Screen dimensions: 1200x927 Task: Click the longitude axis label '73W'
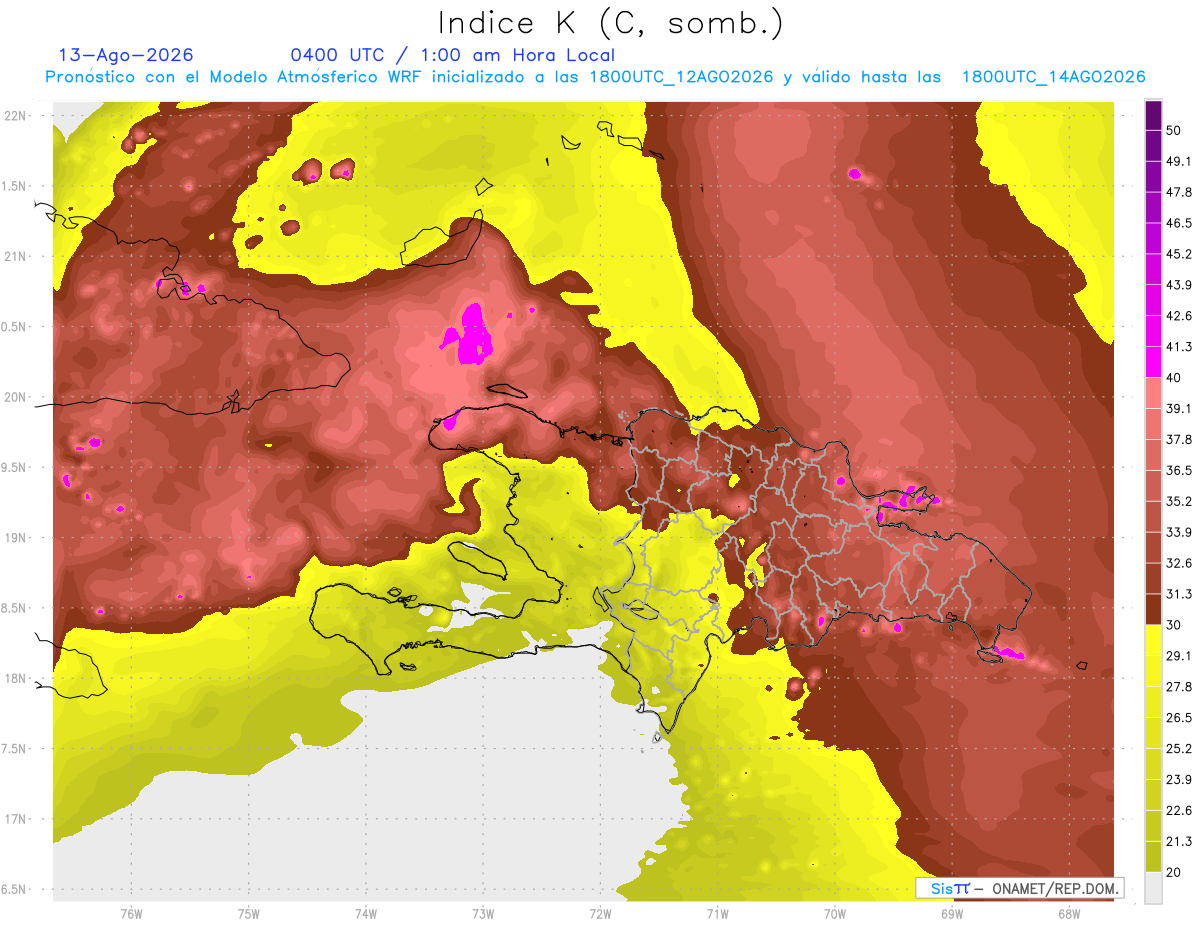click(x=483, y=912)
